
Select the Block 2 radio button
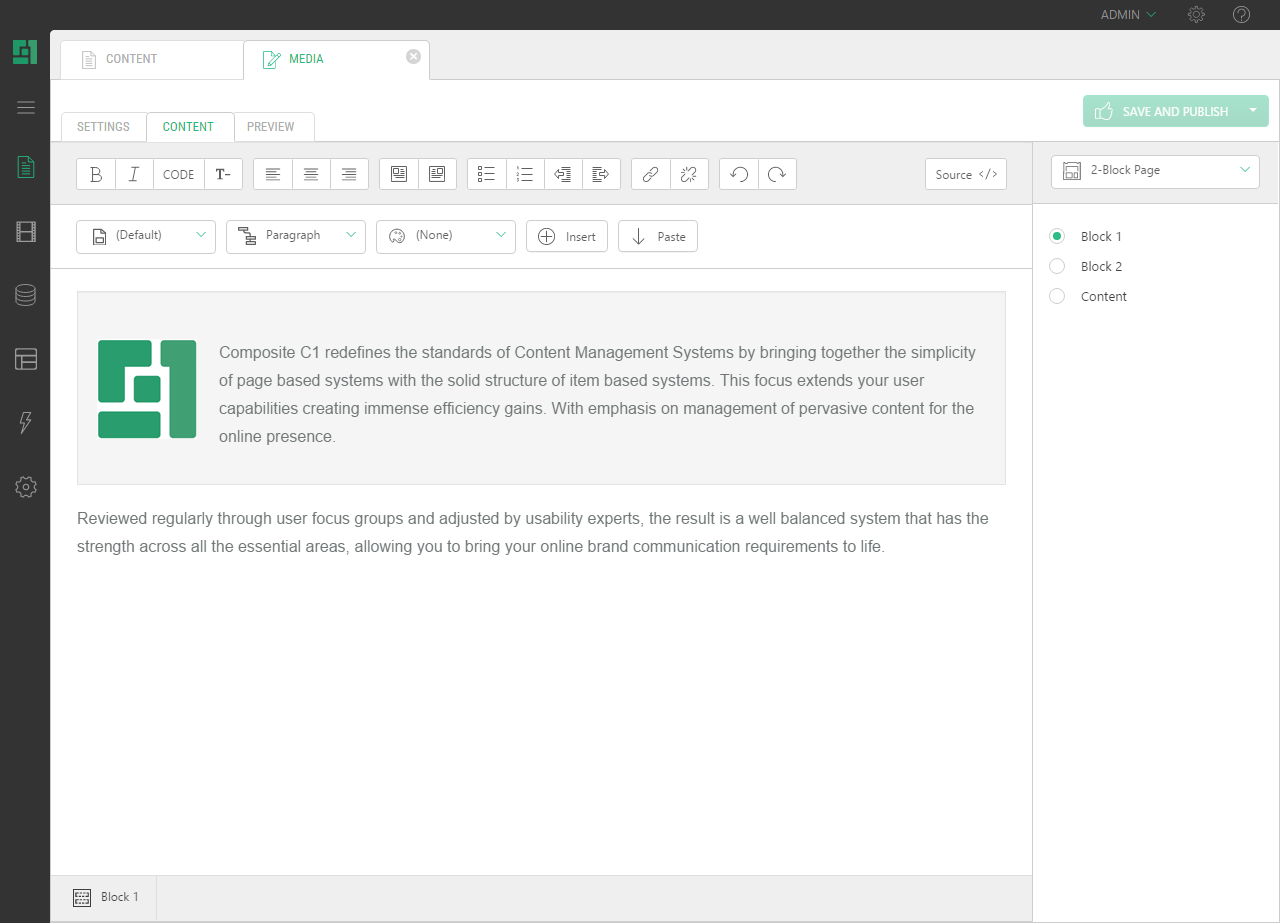1057,266
